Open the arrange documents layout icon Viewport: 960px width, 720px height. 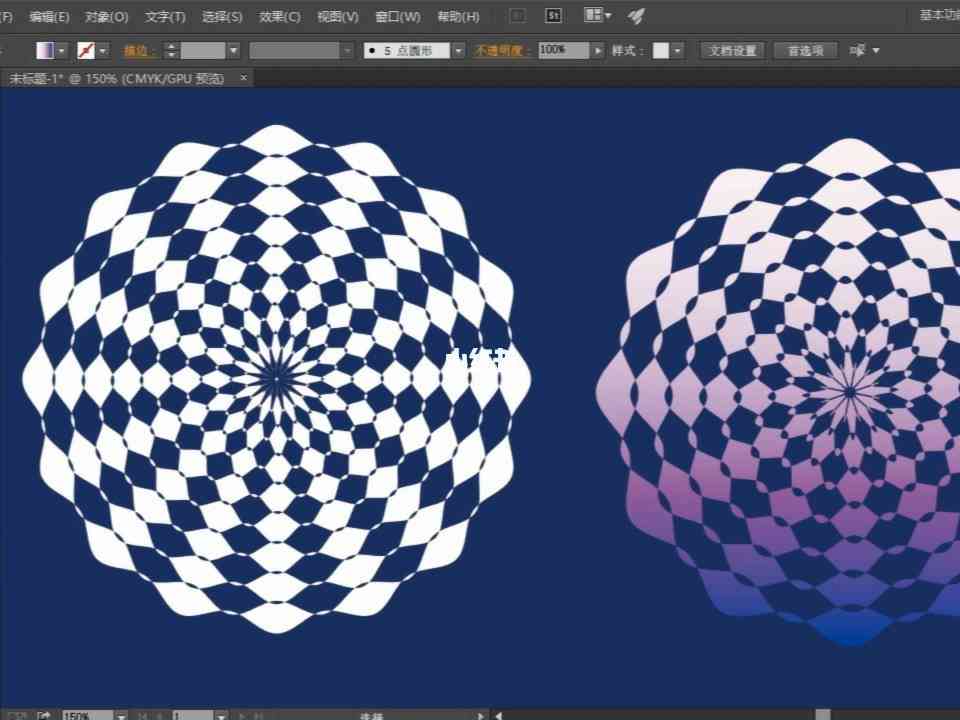[597, 15]
